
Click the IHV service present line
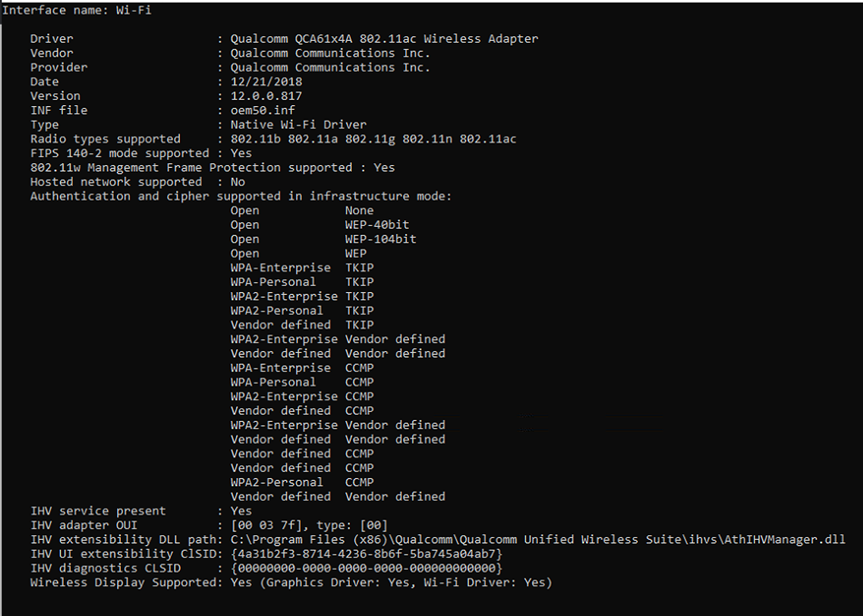(x=141, y=511)
